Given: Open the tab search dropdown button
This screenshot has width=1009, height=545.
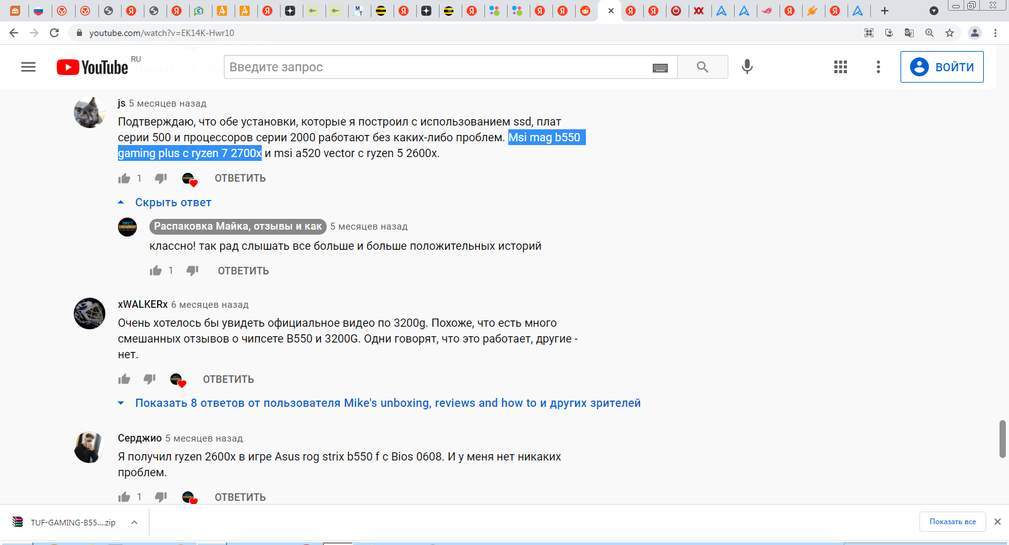Looking at the screenshot, I should 934,11.
